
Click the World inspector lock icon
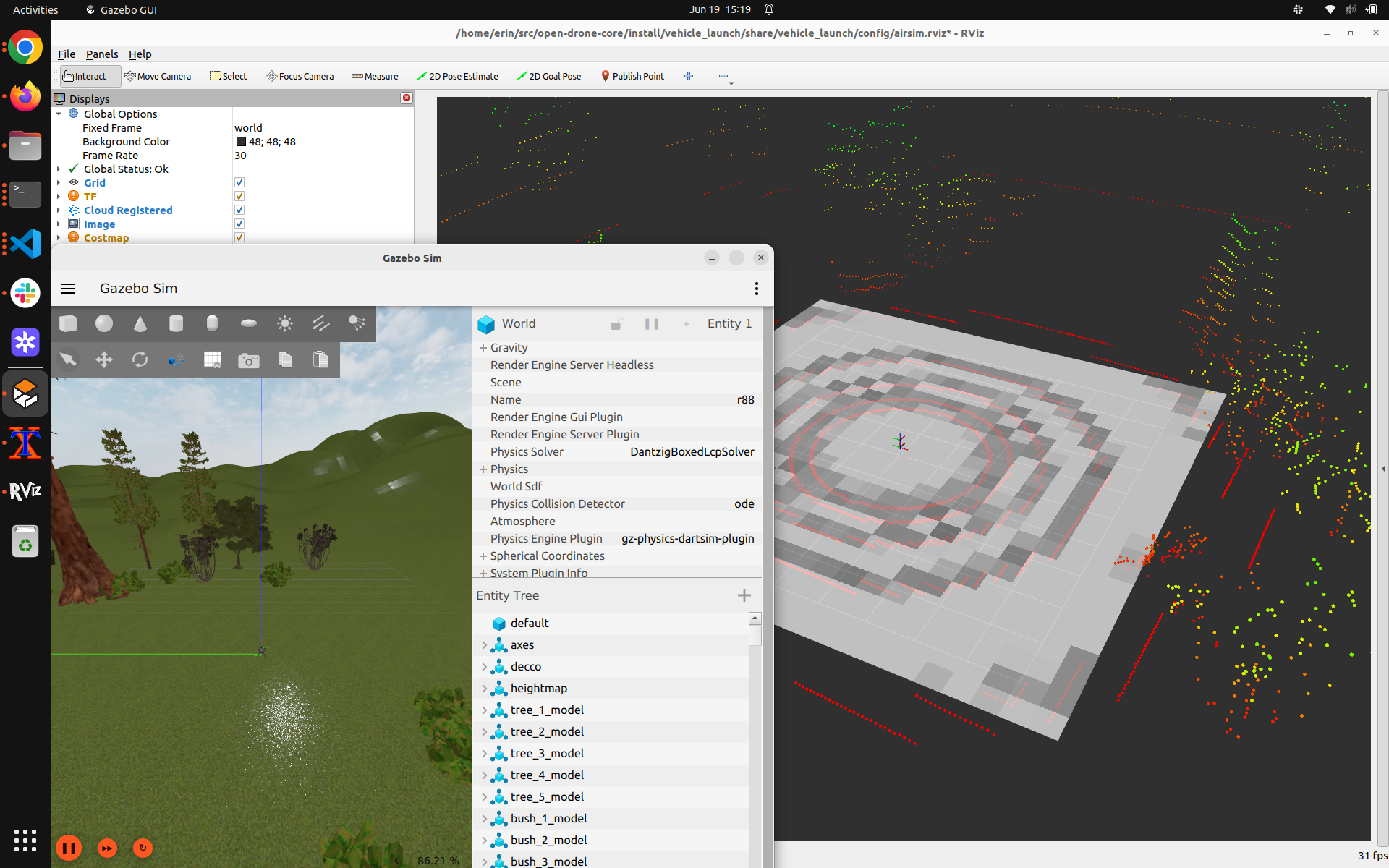(x=616, y=324)
